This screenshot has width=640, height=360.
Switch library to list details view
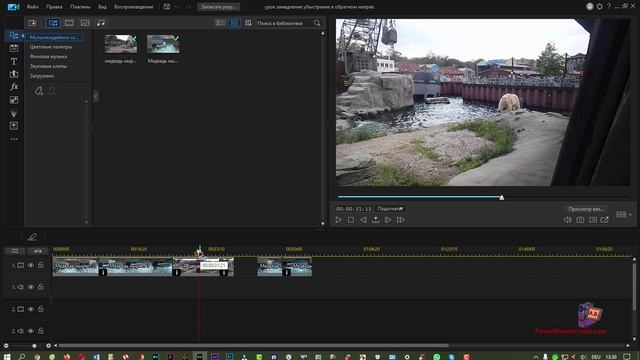tap(220, 23)
